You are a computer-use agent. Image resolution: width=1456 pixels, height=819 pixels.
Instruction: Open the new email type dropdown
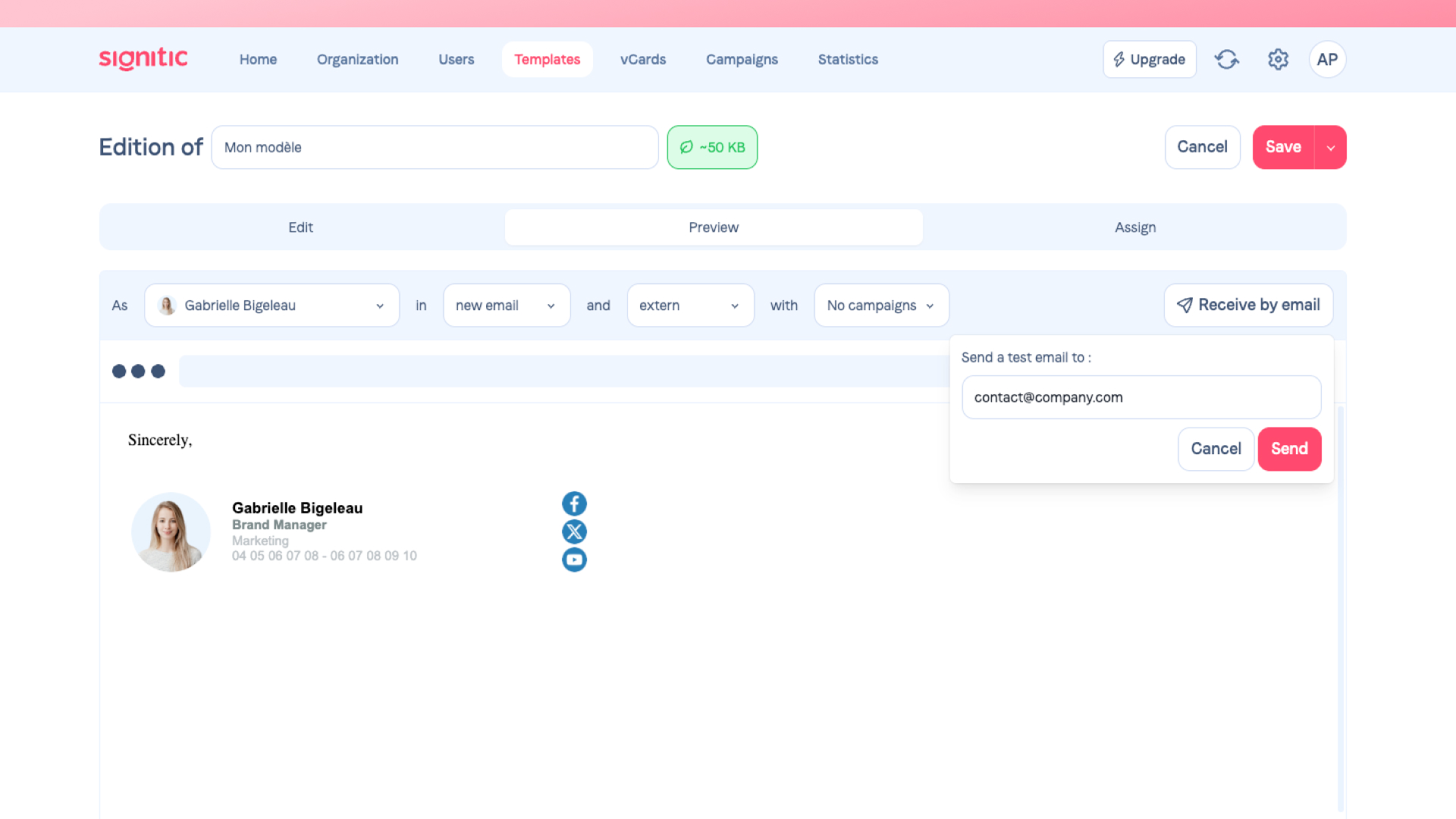506,306
